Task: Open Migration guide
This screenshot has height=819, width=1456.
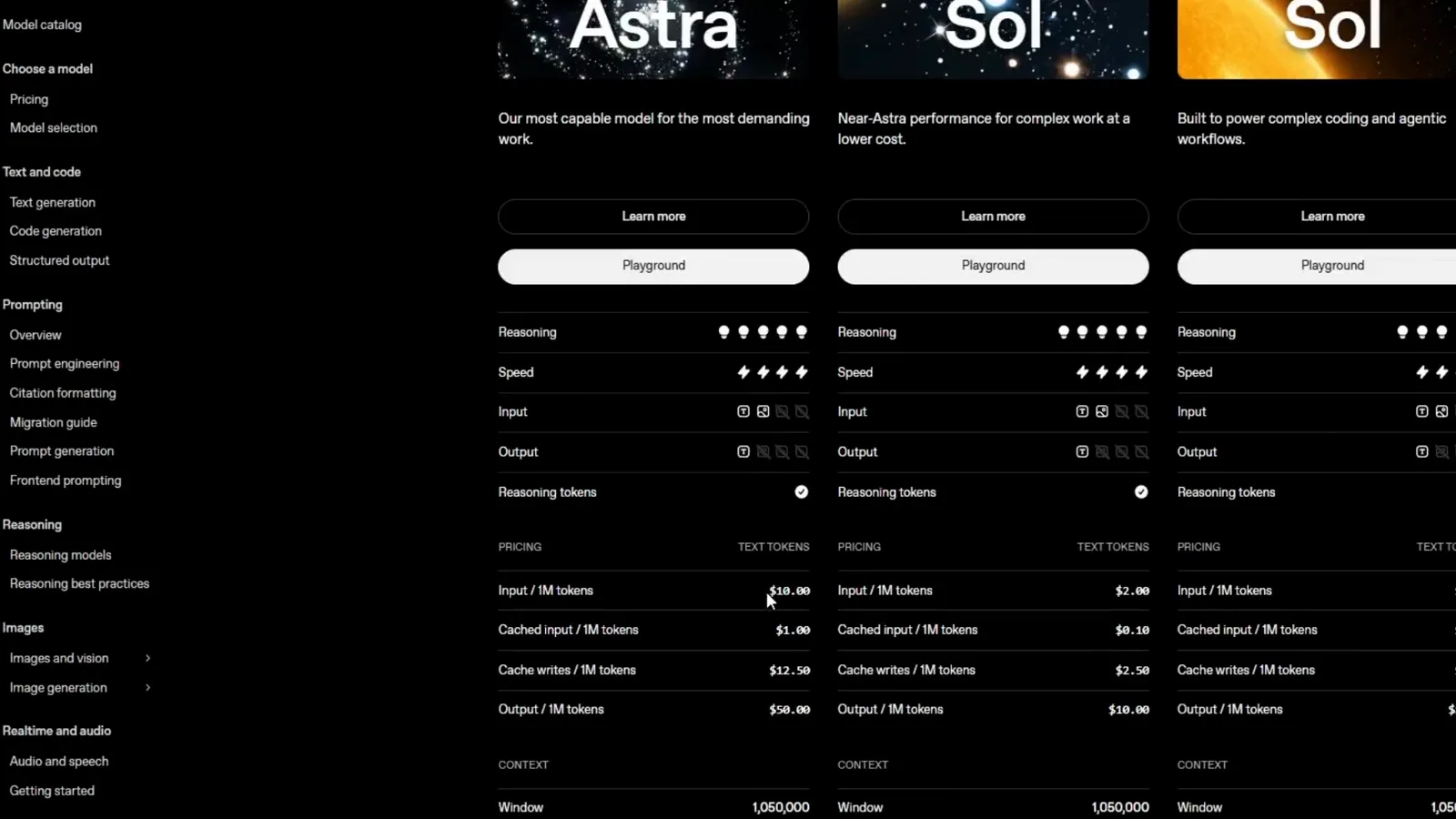Action: tap(53, 422)
